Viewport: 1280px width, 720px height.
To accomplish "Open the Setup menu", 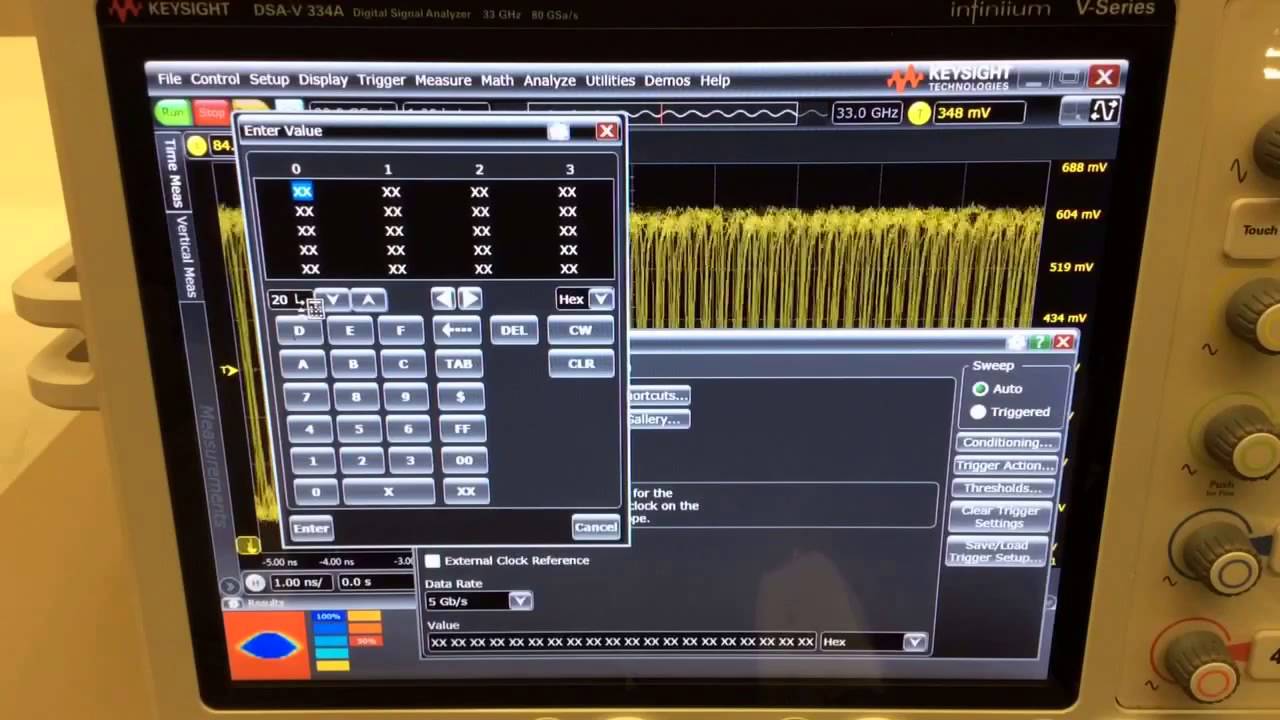I will coord(268,80).
